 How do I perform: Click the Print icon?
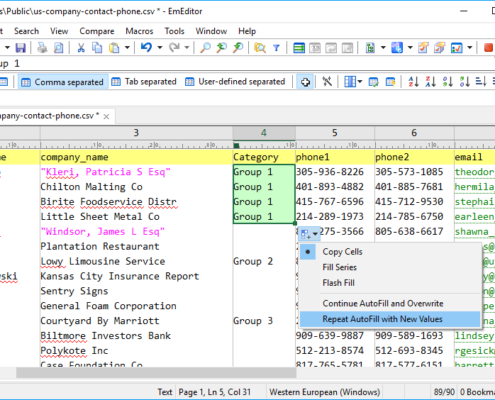pos(42,48)
